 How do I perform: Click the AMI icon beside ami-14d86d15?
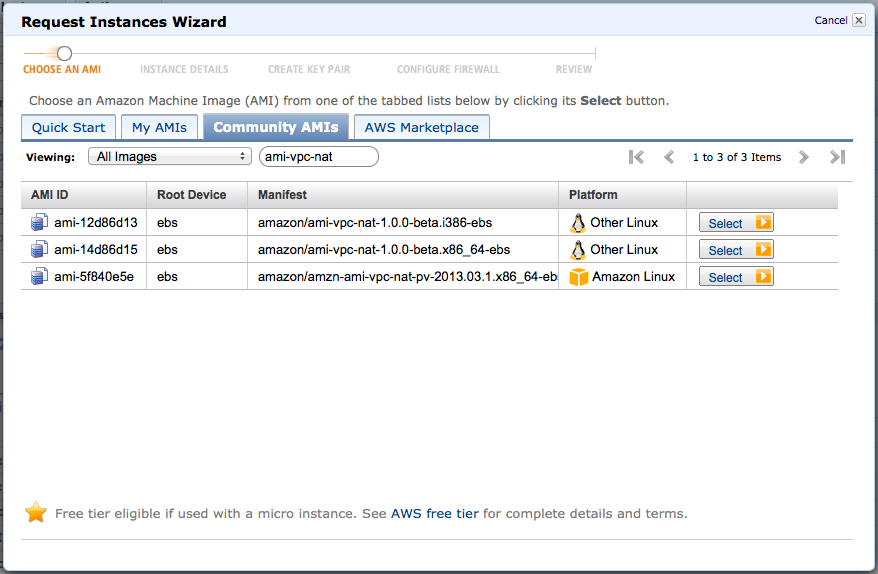(x=39, y=249)
